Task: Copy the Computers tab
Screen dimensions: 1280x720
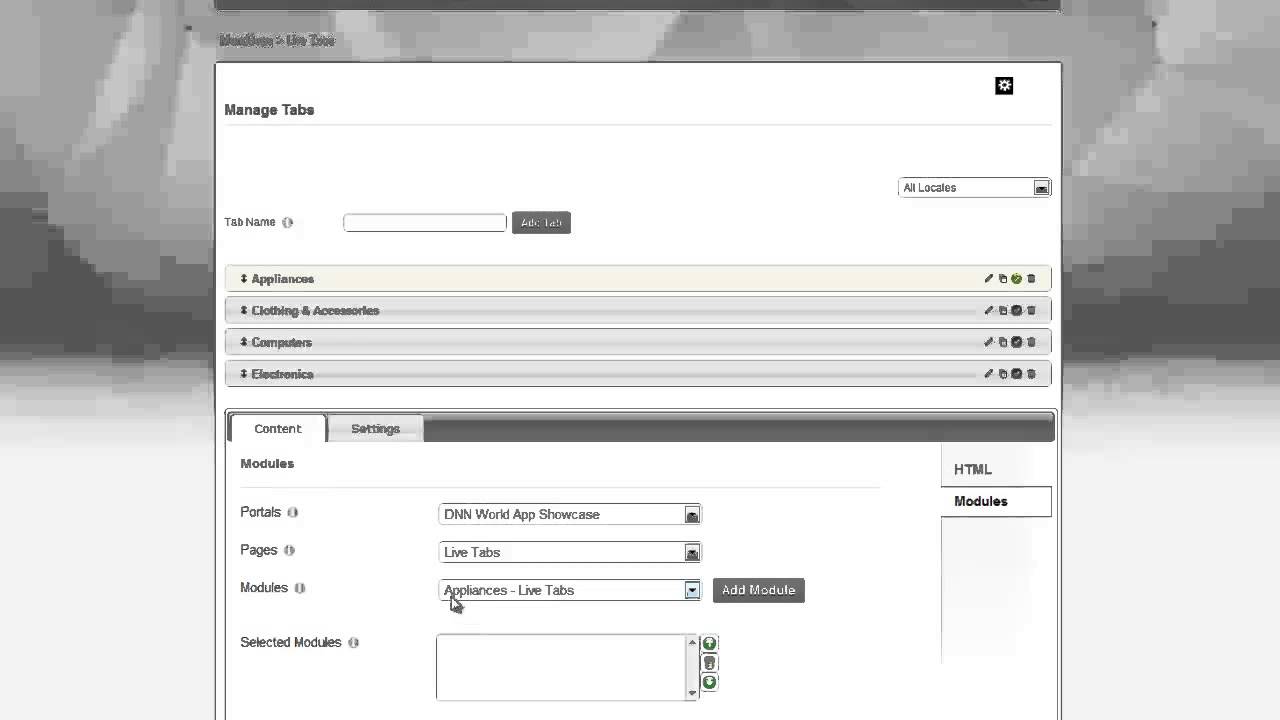Action: click(x=1003, y=342)
